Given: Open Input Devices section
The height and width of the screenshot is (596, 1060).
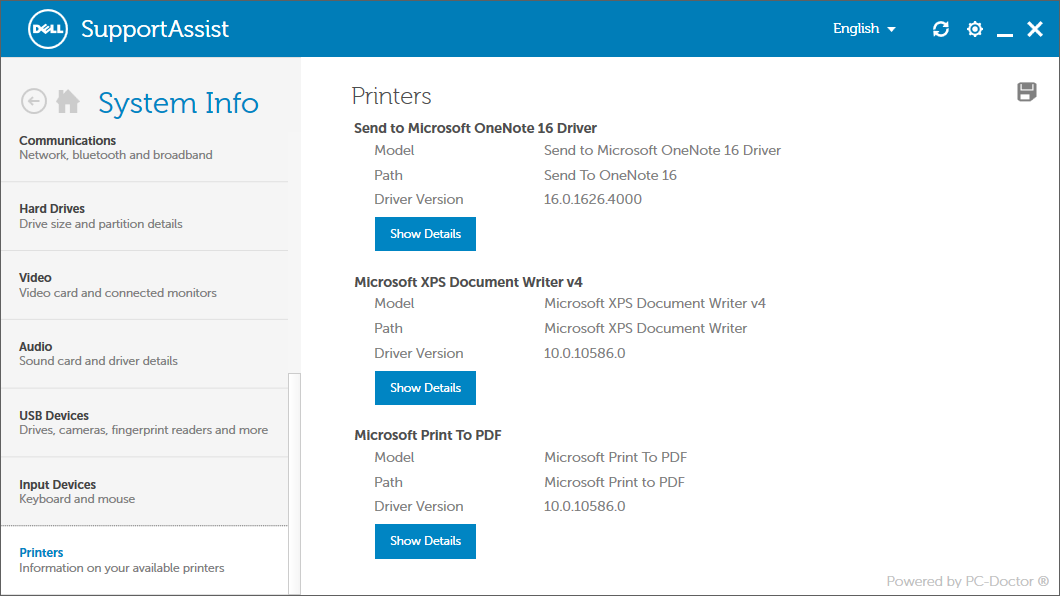Looking at the screenshot, I should point(145,491).
